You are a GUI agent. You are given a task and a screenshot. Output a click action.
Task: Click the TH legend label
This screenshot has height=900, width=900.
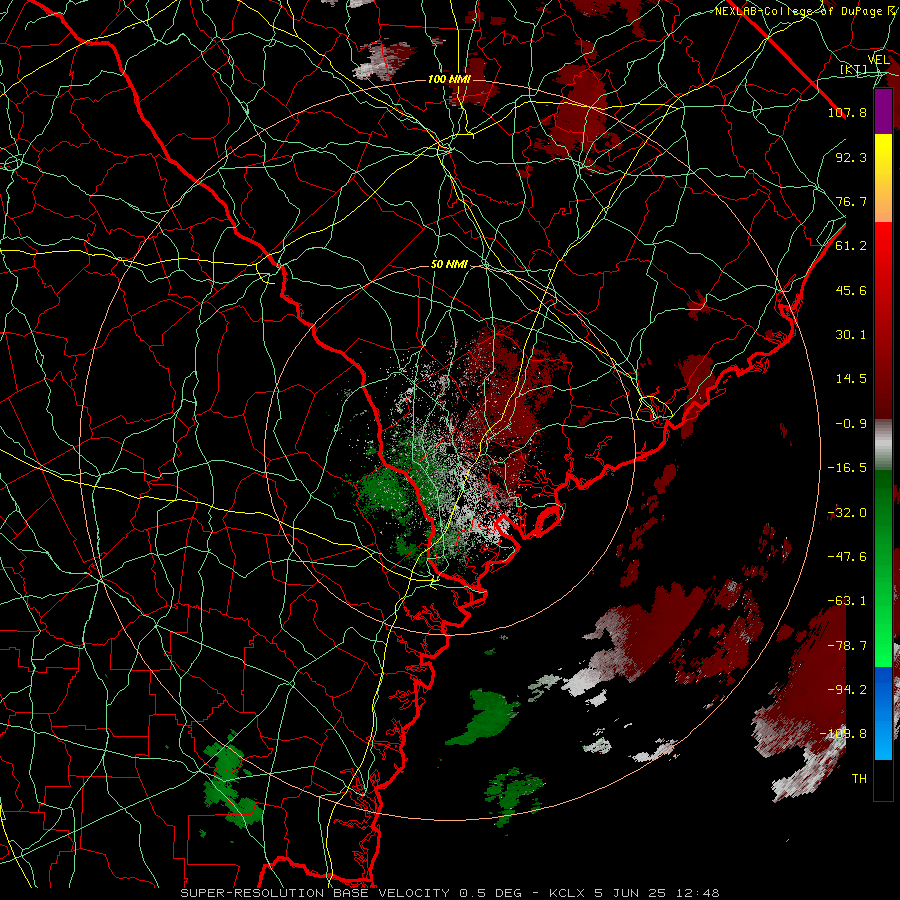tap(859, 779)
